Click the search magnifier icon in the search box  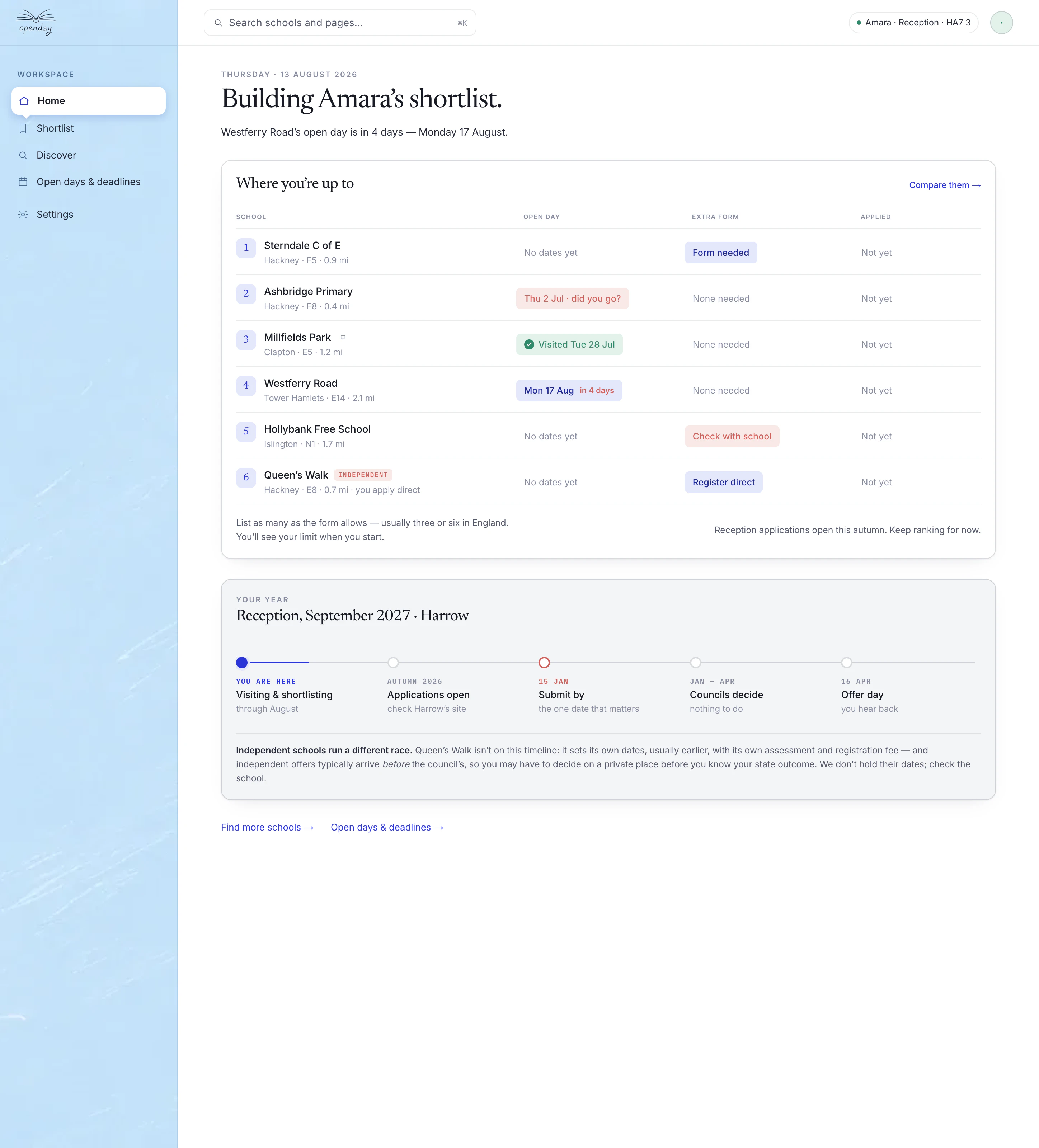click(x=218, y=23)
